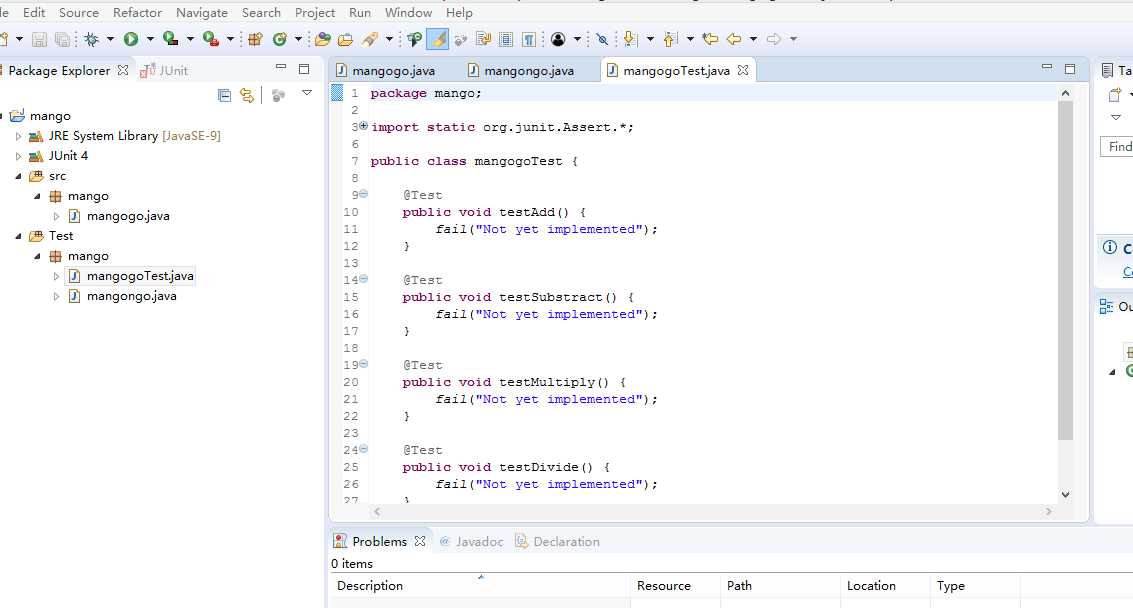This screenshot has height=608, width=1133.
Task: Toggle Word Wrap toolbar icon
Action: click(483, 39)
